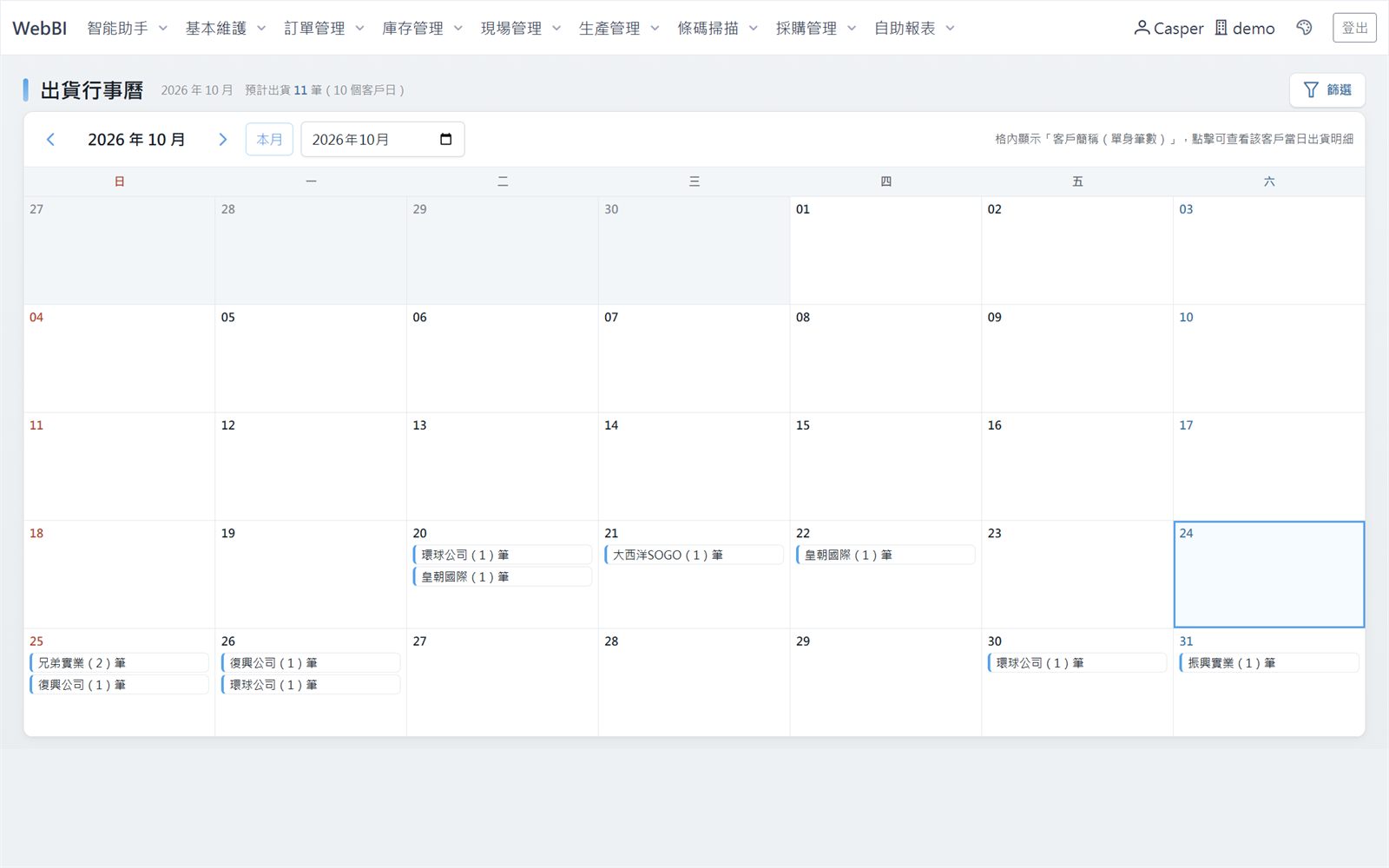Click the demo company building icon
Screen dimensions: 1389x868
(x=1221, y=28)
